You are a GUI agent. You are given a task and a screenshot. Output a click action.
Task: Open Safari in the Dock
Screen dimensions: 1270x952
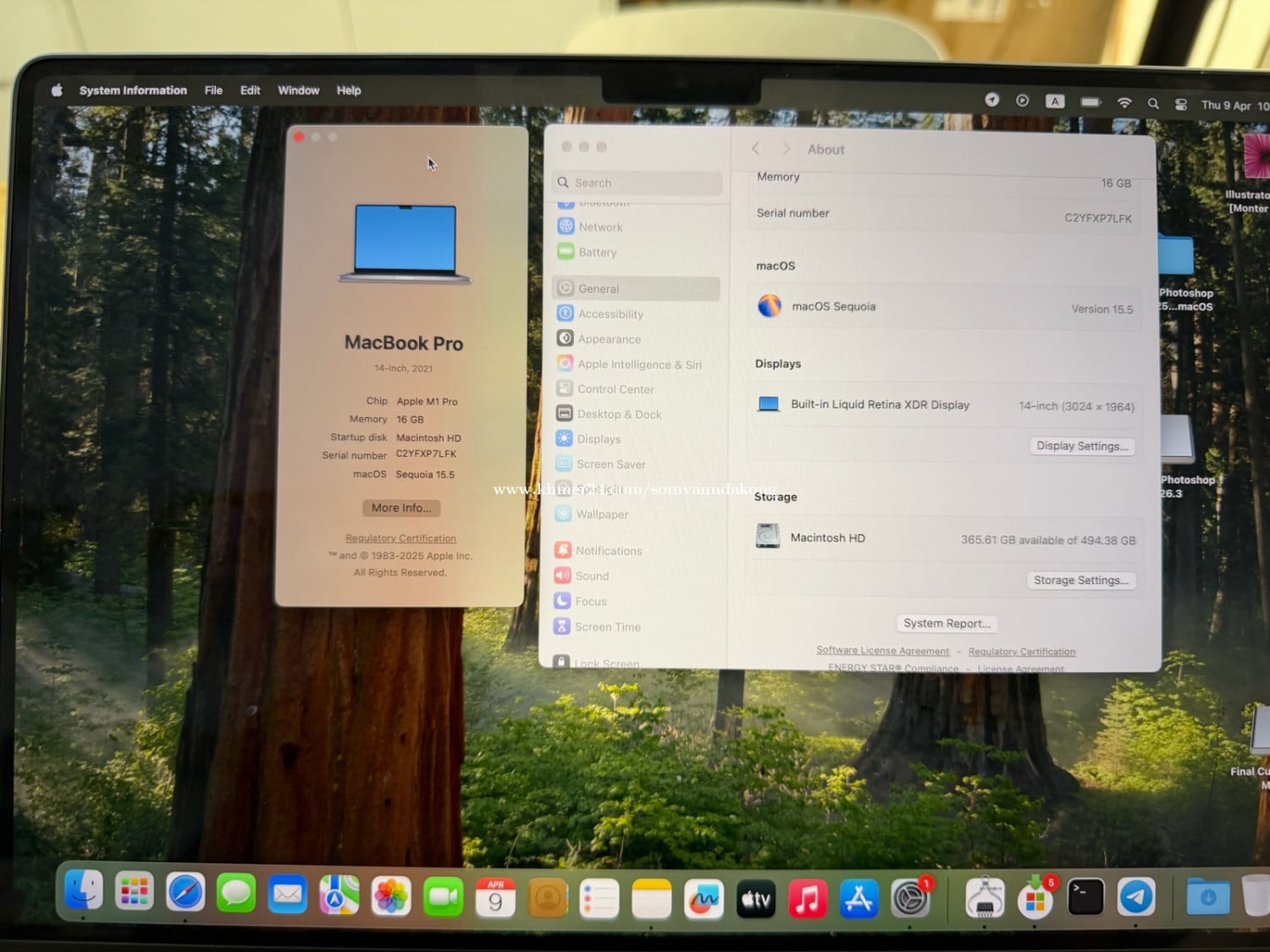[185, 893]
